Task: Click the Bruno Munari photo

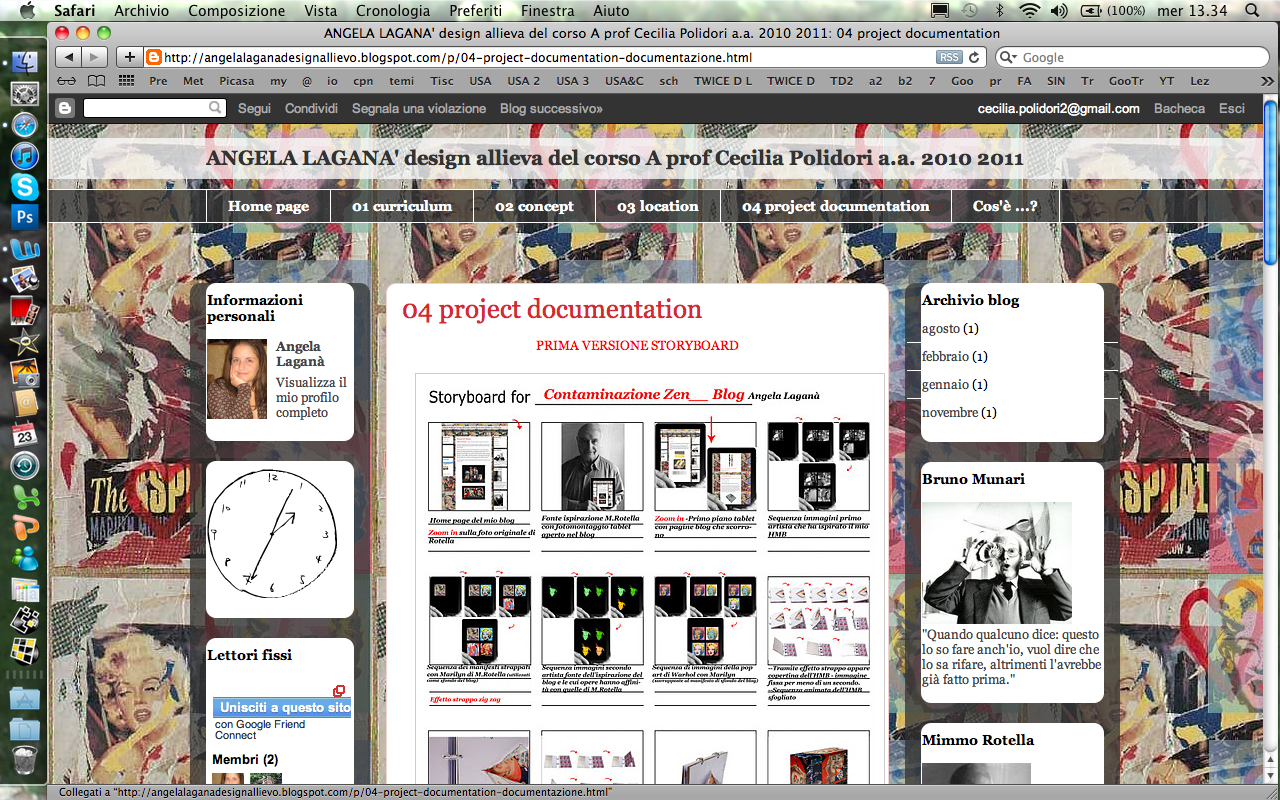Action: [x=997, y=562]
